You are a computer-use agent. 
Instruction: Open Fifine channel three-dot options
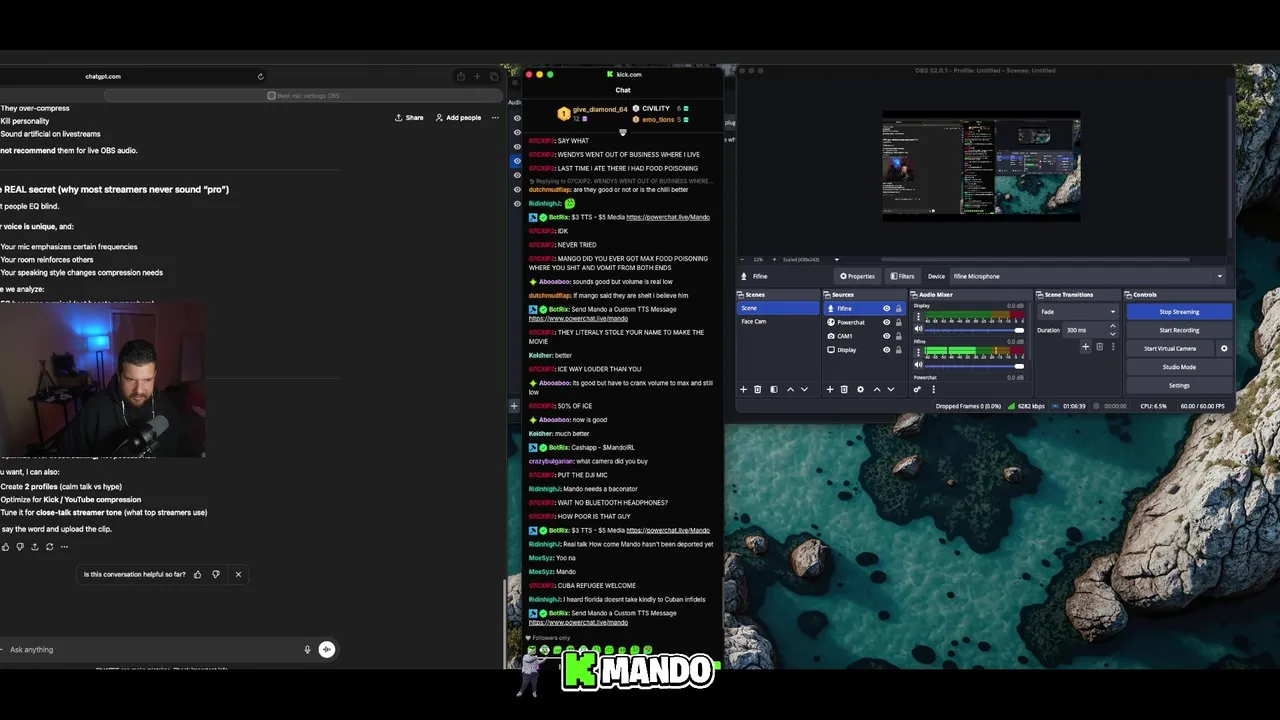click(x=918, y=352)
